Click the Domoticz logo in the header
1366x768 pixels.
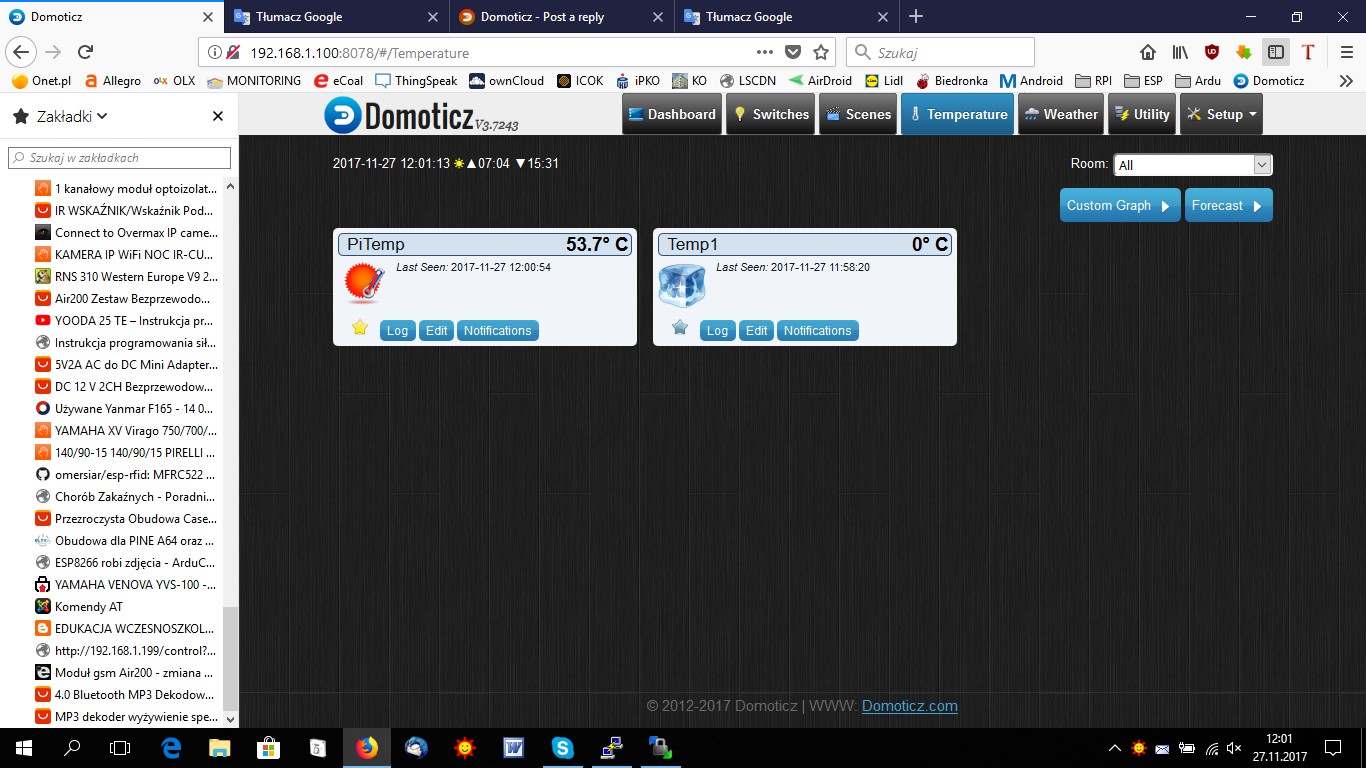(x=421, y=115)
